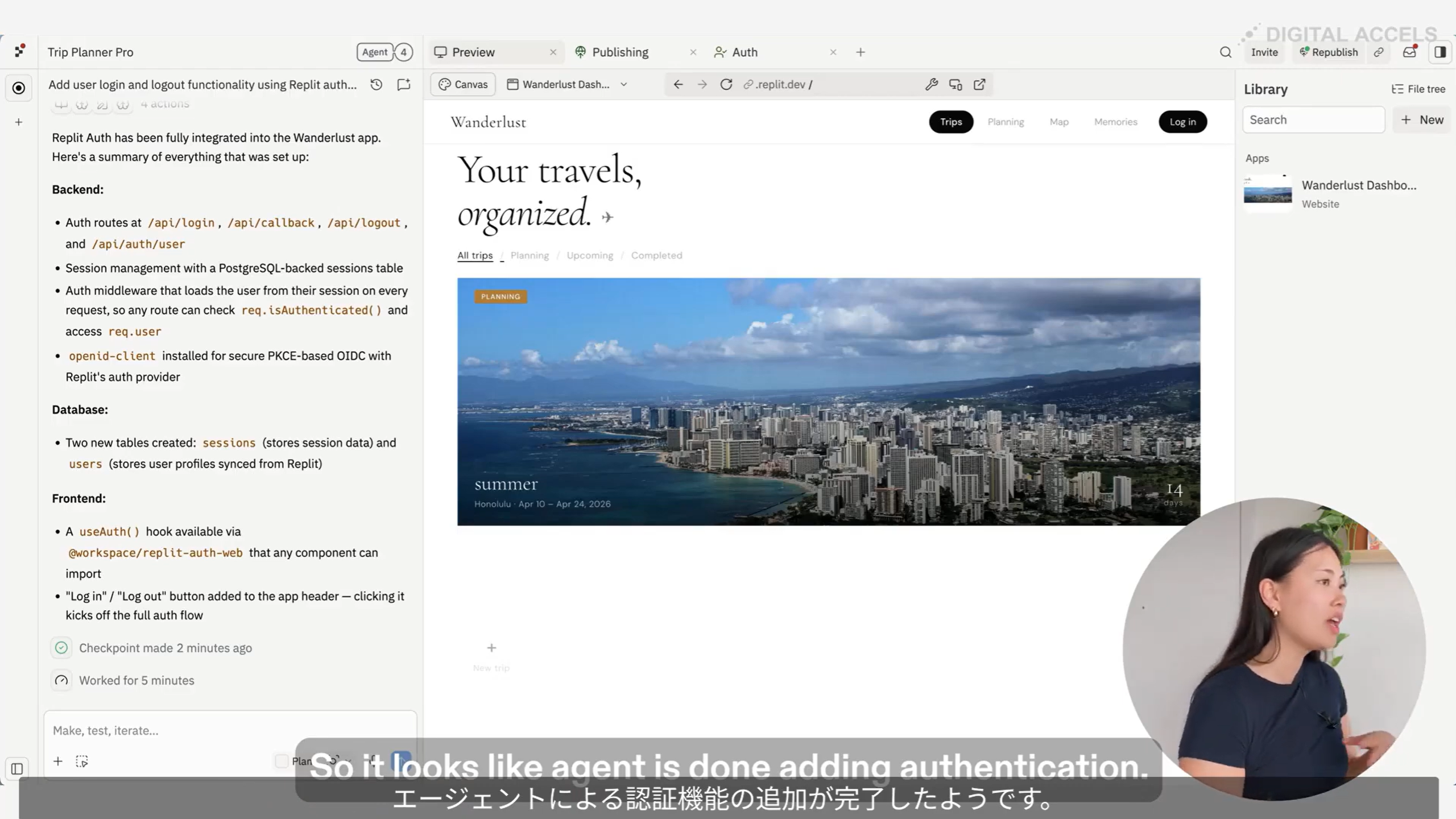Click the PLANNING badge on trip card
The width and height of the screenshot is (1456, 819).
(500, 296)
